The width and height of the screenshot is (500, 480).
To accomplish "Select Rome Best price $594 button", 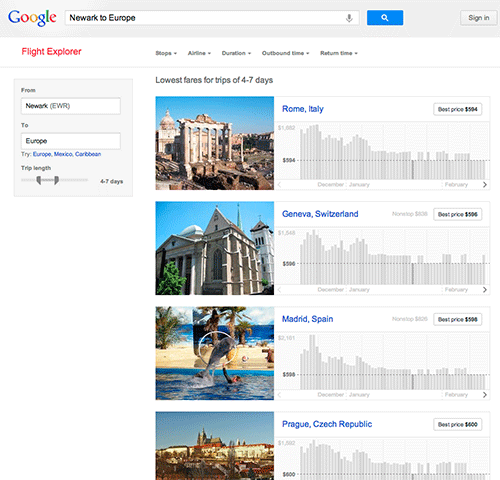I will coord(457,109).
